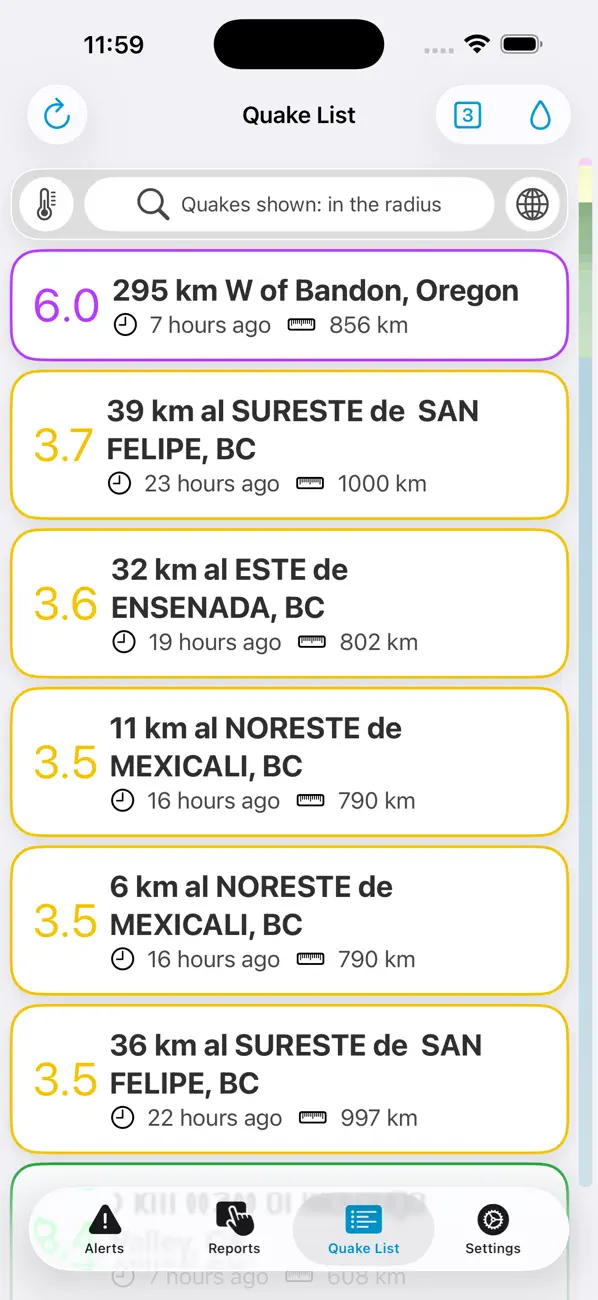Tap the ruler icon showing 856 km
Viewport: 598px width, 1300px height.
[x=300, y=325]
